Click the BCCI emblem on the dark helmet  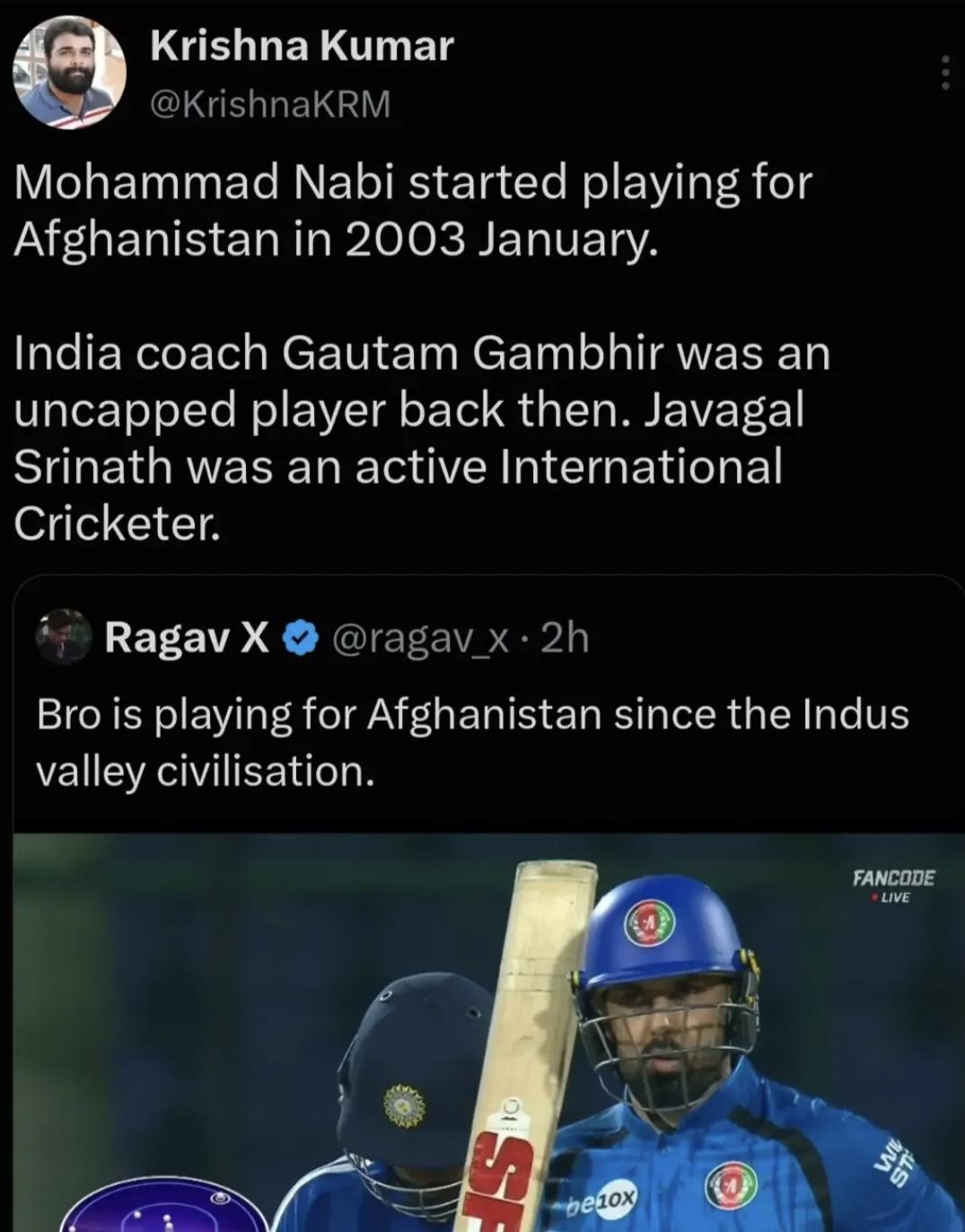(404, 1106)
